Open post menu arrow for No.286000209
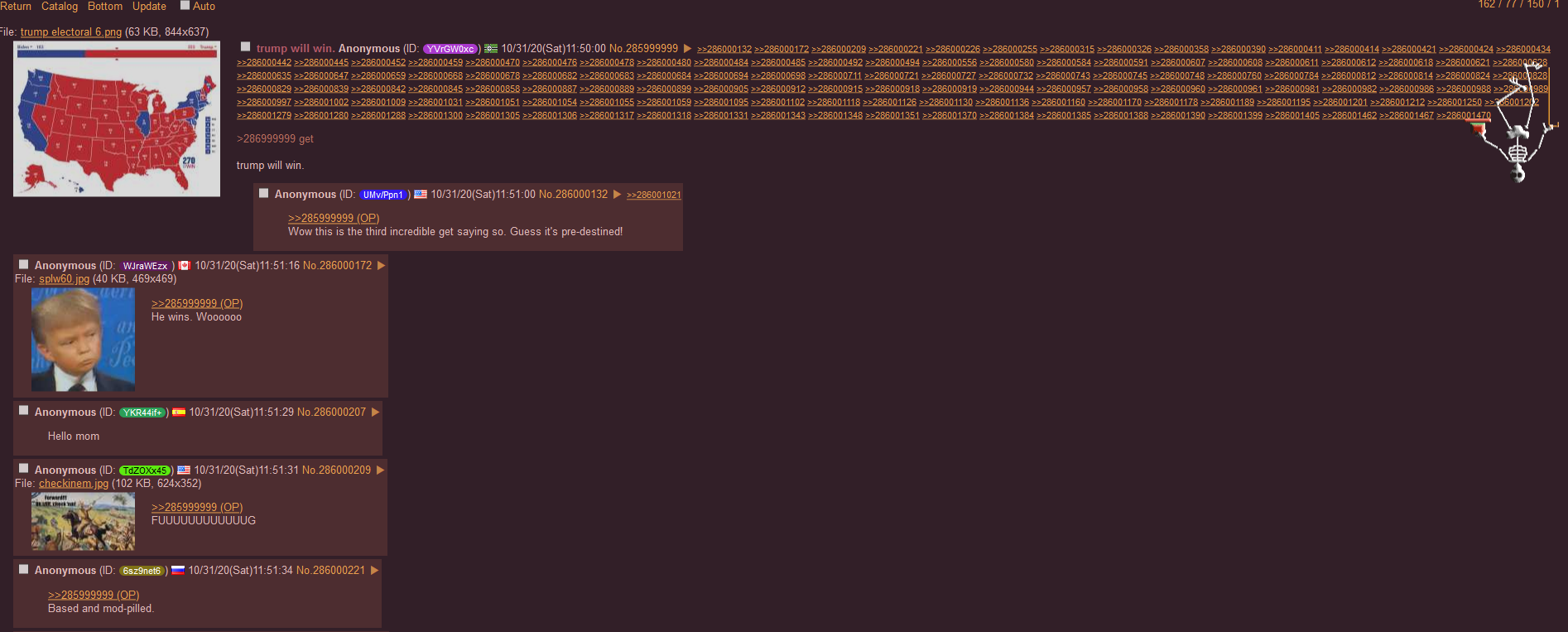 coord(381,470)
